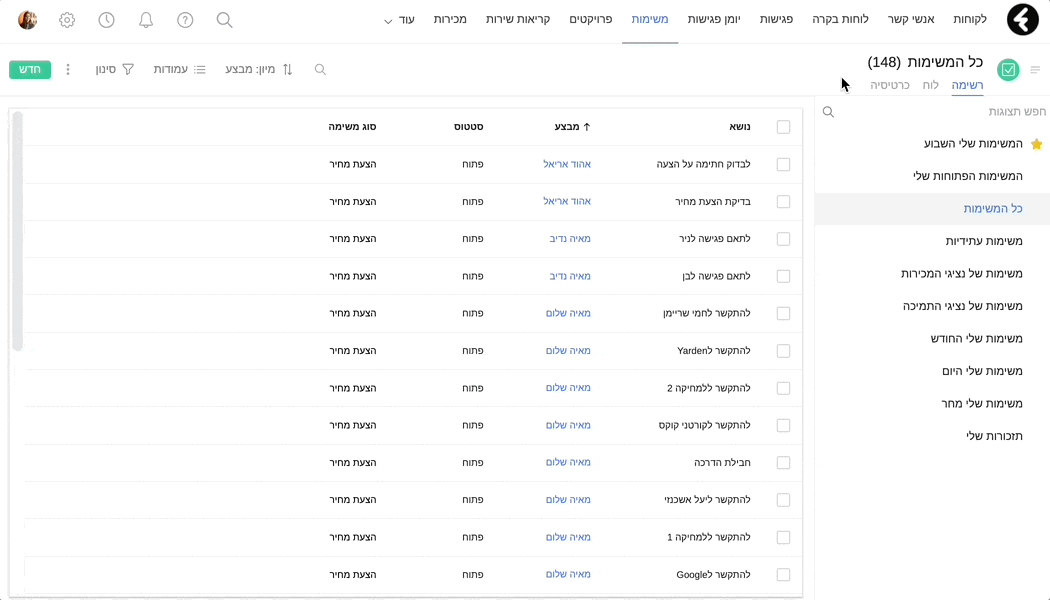Open the סינון filter panel
1050x600 pixels.
tap(115, 70)
